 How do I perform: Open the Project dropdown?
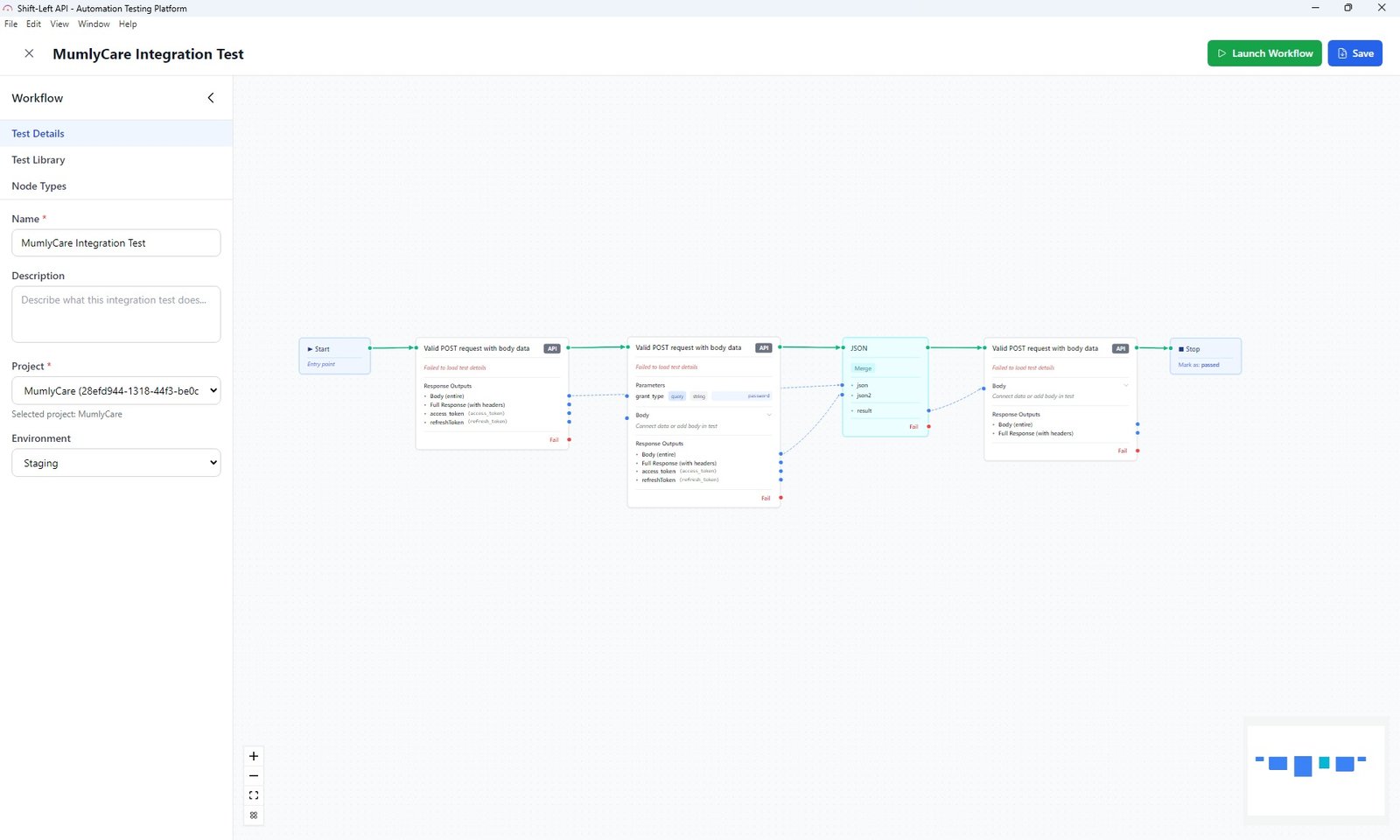(x=115, y=391)
